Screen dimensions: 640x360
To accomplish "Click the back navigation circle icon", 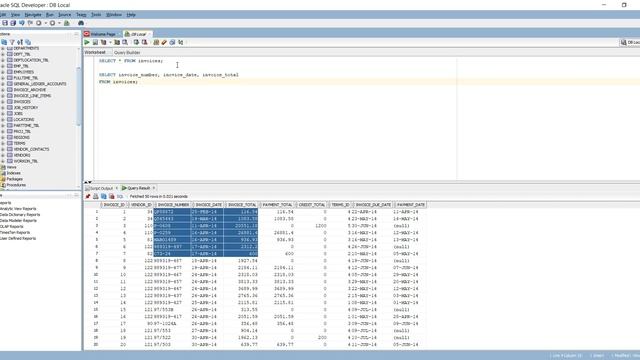I will point(39,23).
